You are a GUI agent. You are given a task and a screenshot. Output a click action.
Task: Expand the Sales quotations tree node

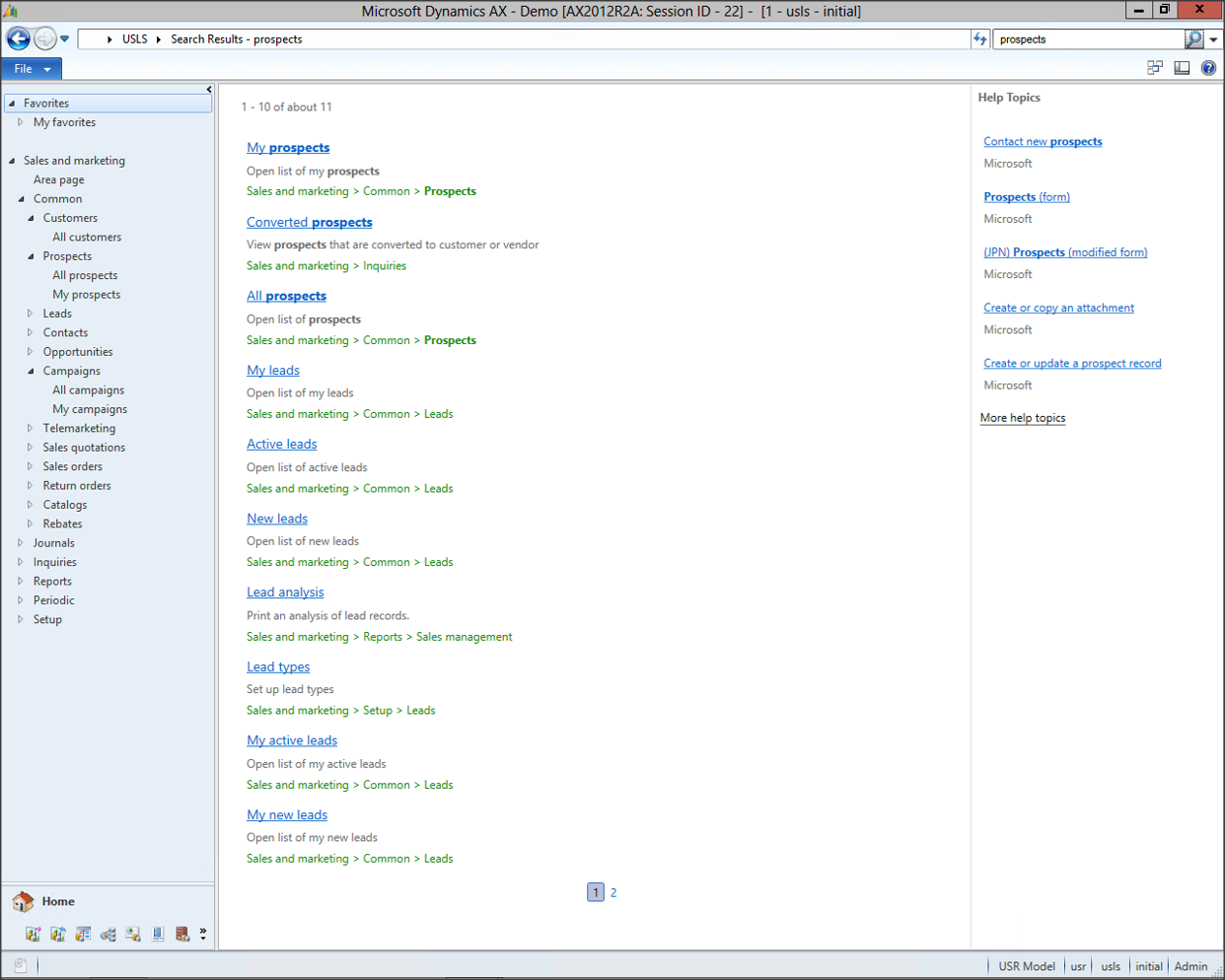coord(31,448)
